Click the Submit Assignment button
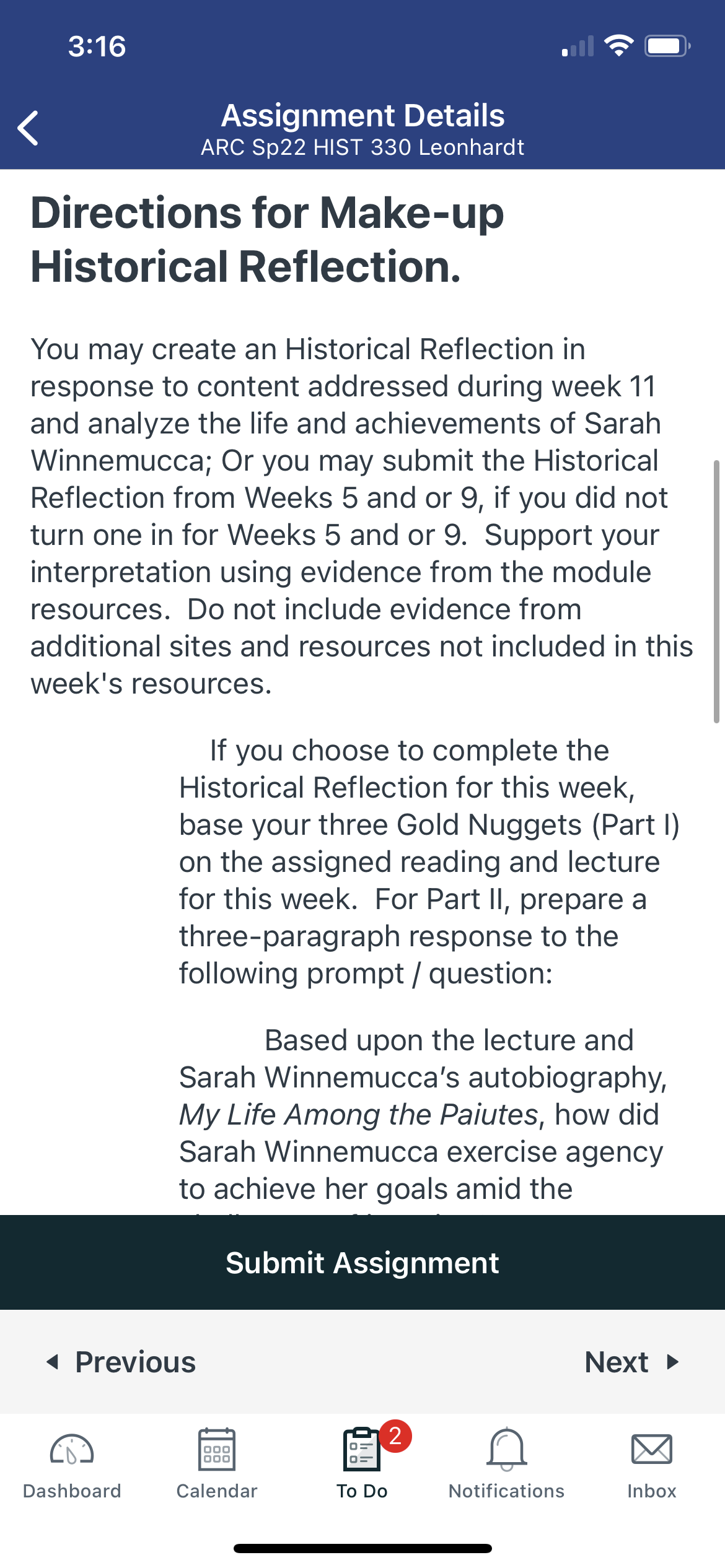This screenshot has height=1568, width=725. click(362, 1262)
